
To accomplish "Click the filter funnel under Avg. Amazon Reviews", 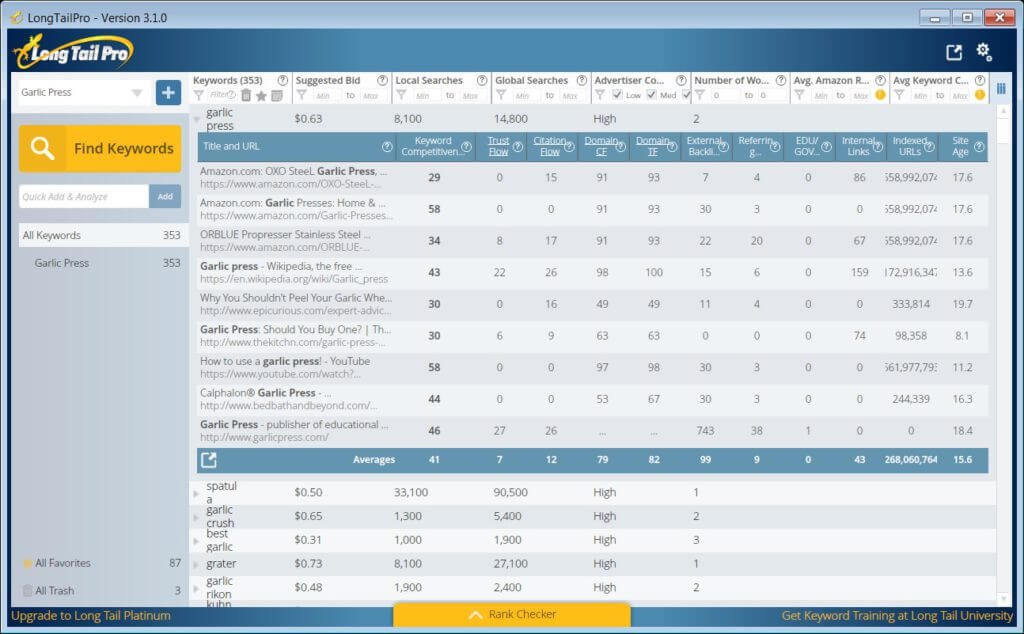I will pos(799,95).
